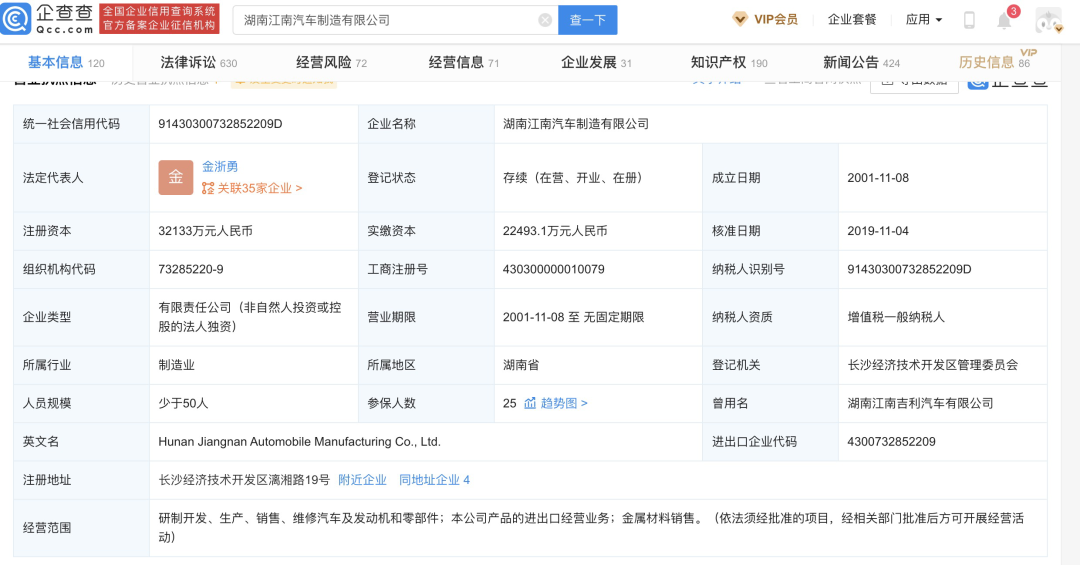The image size is (1080, 565).
Task: Select staff size 少于50人
Action: (x=183, y=403)
